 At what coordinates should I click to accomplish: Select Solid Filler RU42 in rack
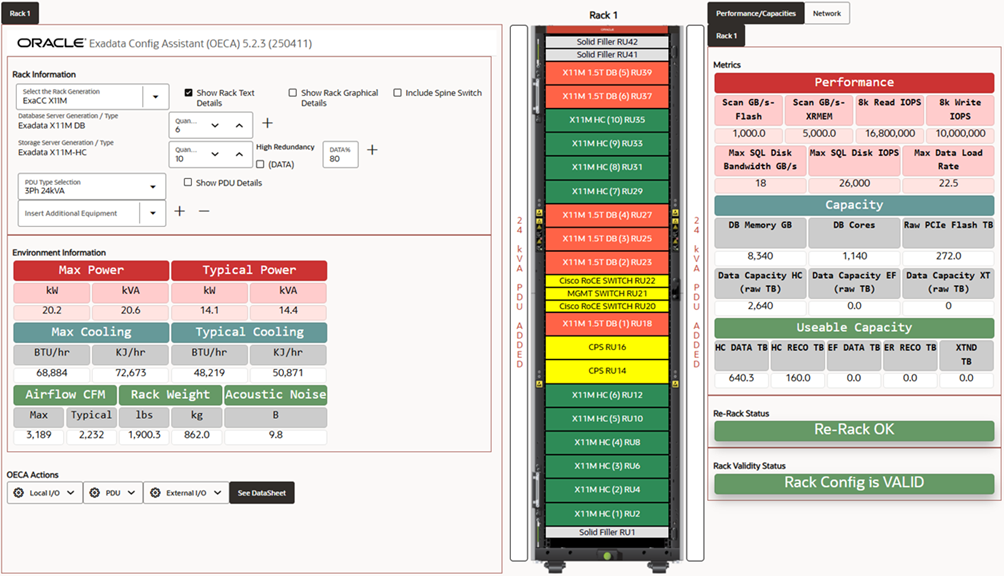[607, 42]
